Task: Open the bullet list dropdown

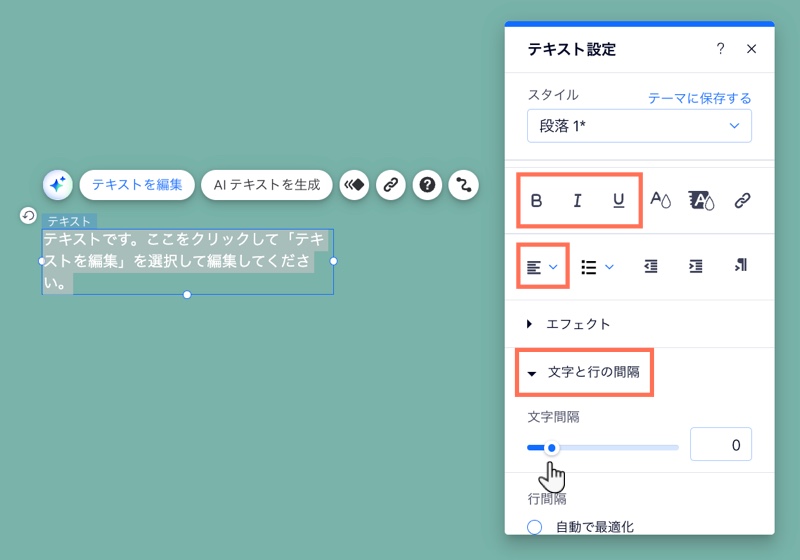Action: point(597,267)
